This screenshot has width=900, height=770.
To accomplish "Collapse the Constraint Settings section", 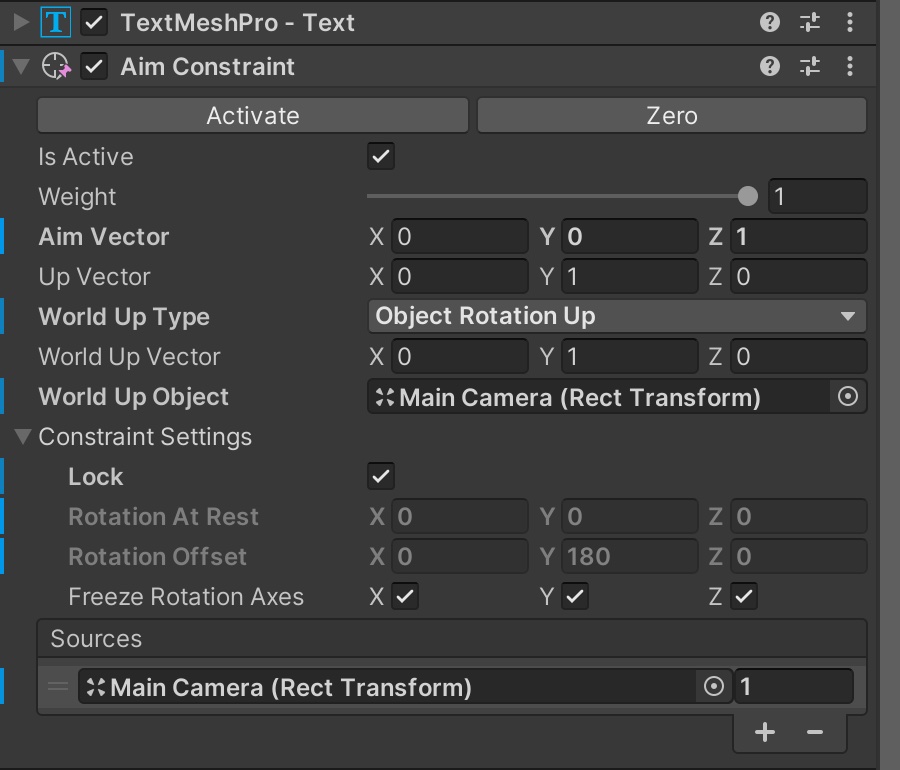I will point(25,436).
